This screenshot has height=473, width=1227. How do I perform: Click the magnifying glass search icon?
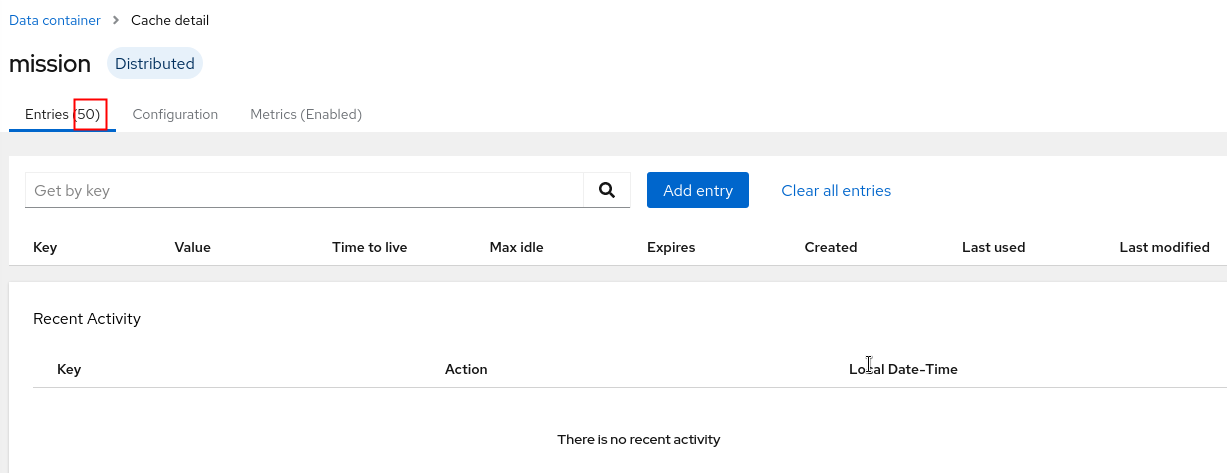click(606, 190)
